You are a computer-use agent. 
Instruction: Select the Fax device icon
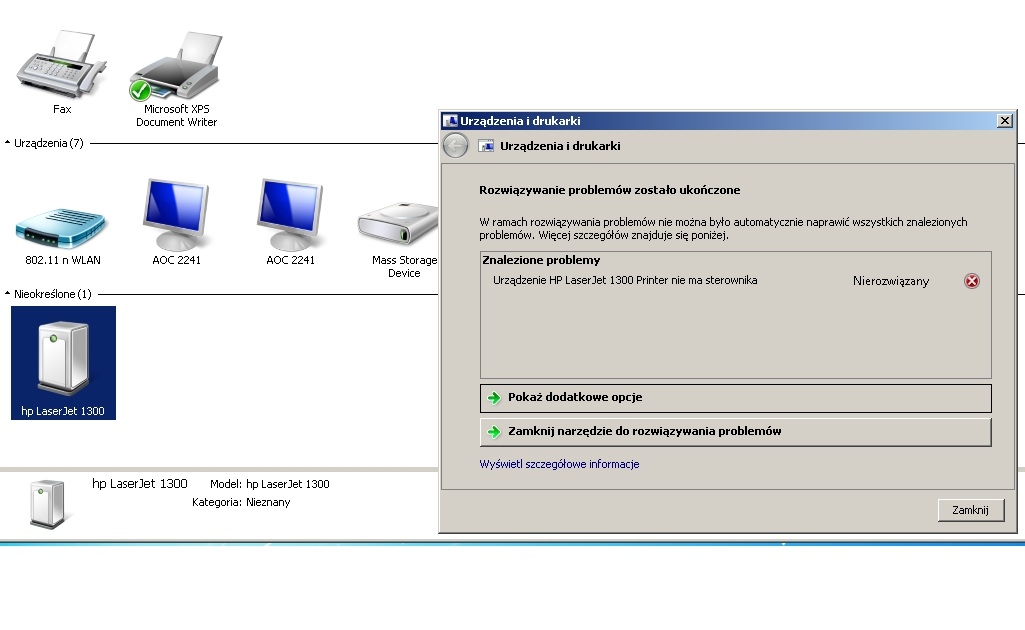[62, 65]
